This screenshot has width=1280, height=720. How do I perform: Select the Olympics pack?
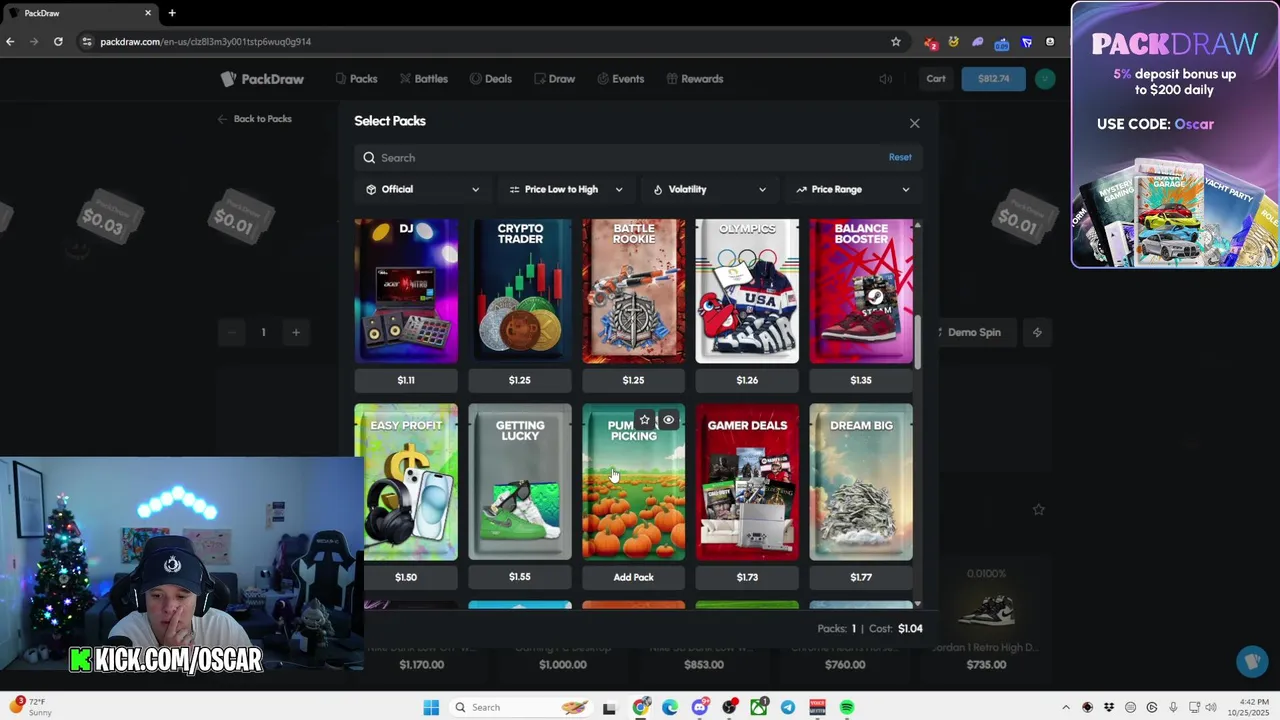747,291
